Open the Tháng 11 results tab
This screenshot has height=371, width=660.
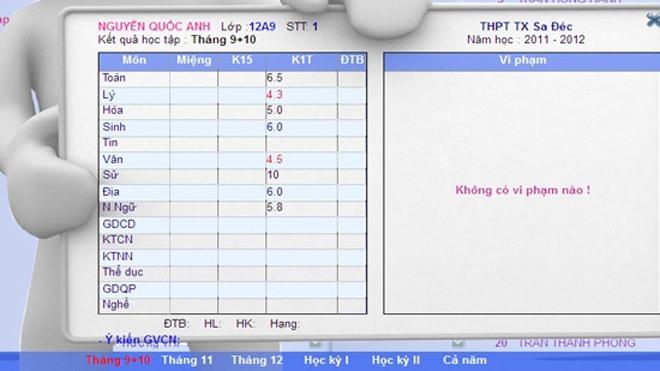[x=187, y=360]
